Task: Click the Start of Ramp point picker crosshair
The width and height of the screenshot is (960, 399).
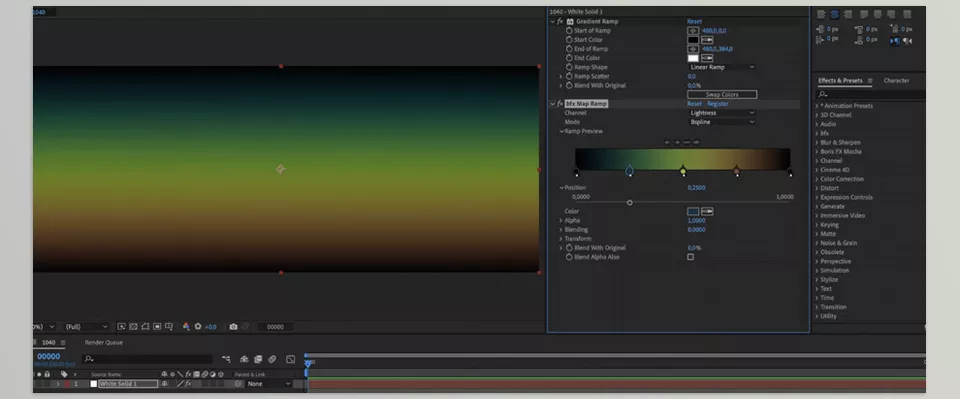Action: (693, 31)
